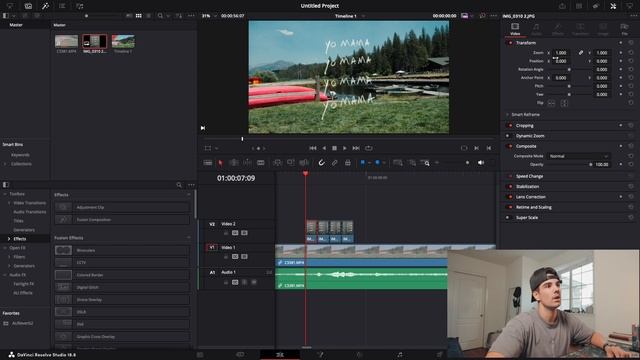This screenshot has height=360, width=640.
Task: Select the Timeline 1 thumbnail in the media pool
Action: 123,41
